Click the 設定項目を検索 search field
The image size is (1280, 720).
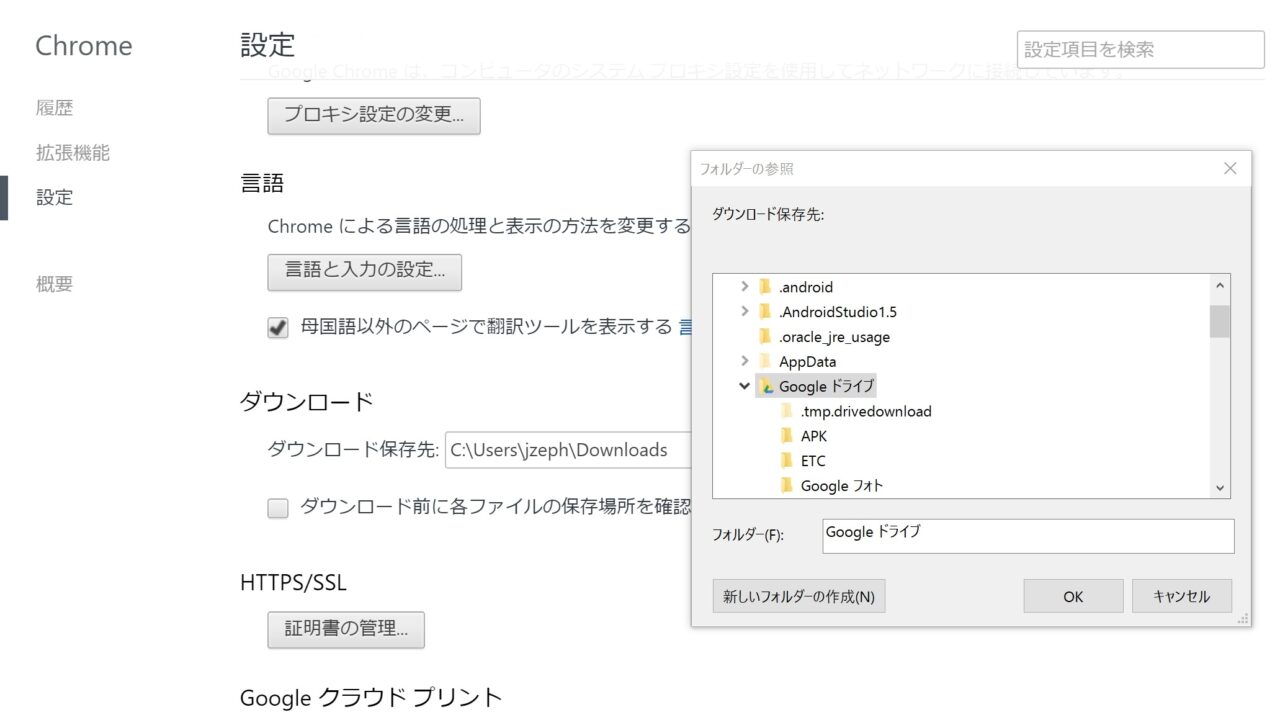pyautogui.click(x=1140, y=49)
